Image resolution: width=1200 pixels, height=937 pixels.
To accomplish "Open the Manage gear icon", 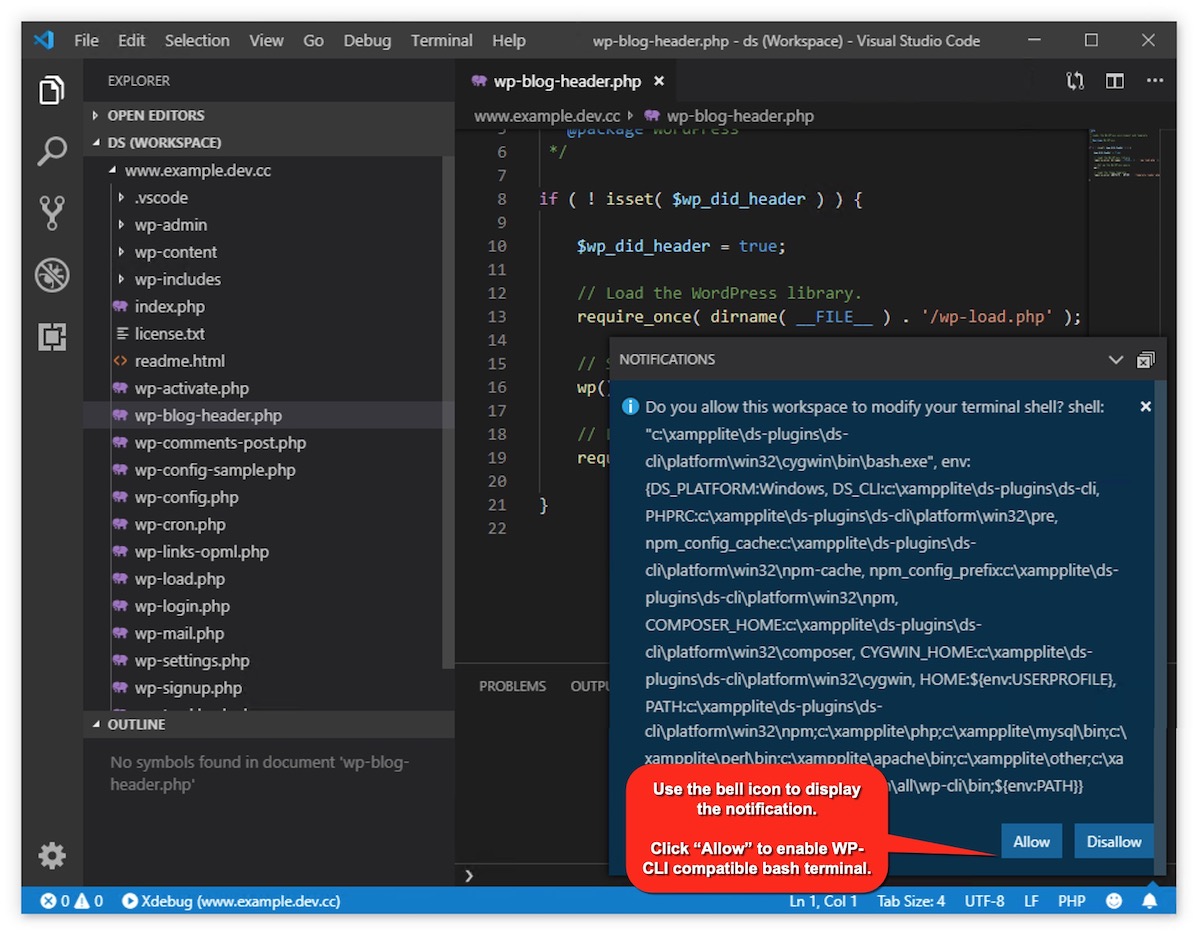I will tap(52, 855).
